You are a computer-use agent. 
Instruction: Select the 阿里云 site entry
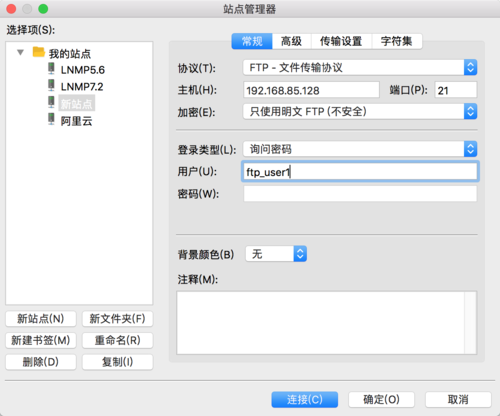(76, 121)
